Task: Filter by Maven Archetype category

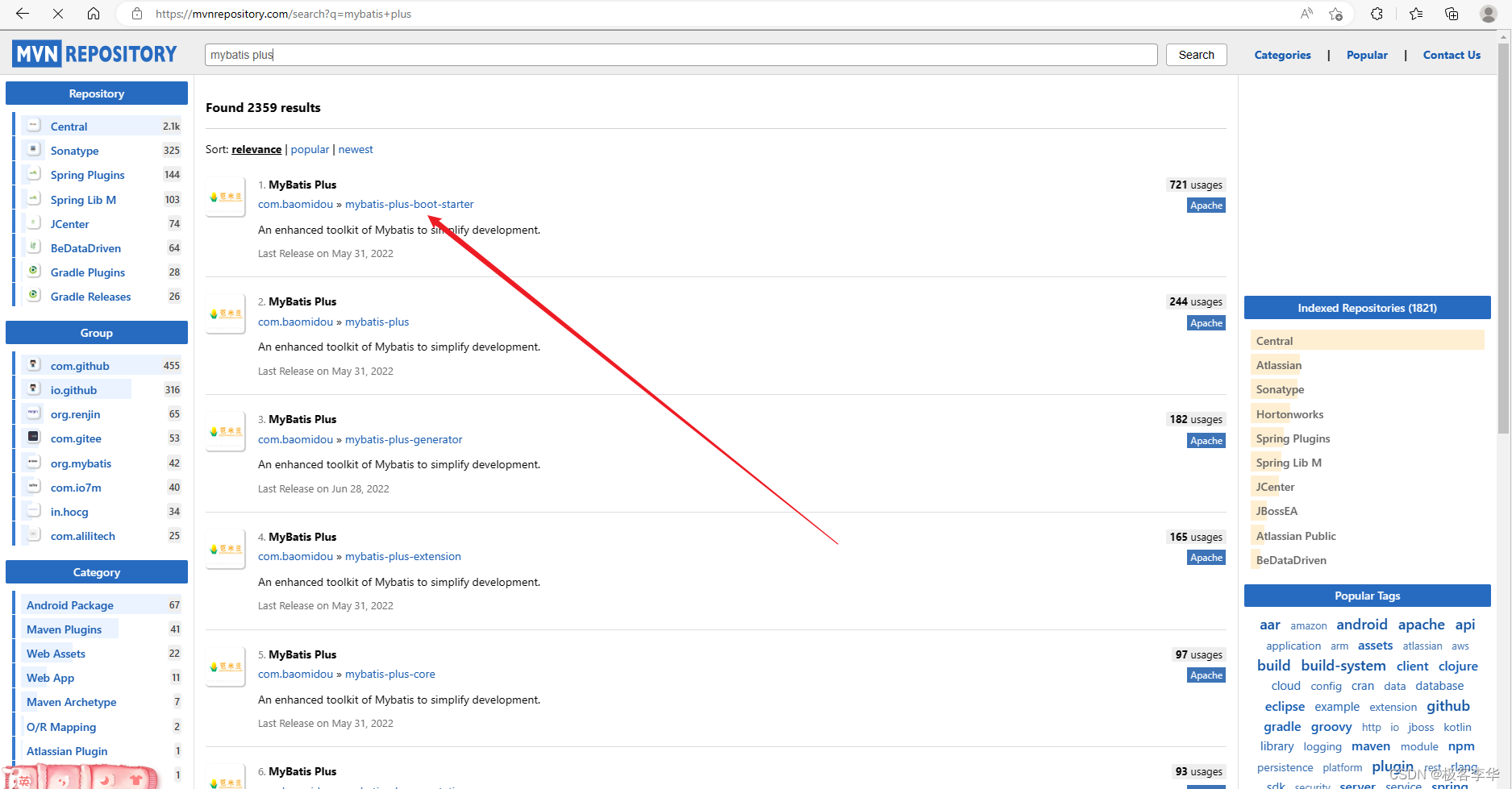Action: click(x=71, y=702)
